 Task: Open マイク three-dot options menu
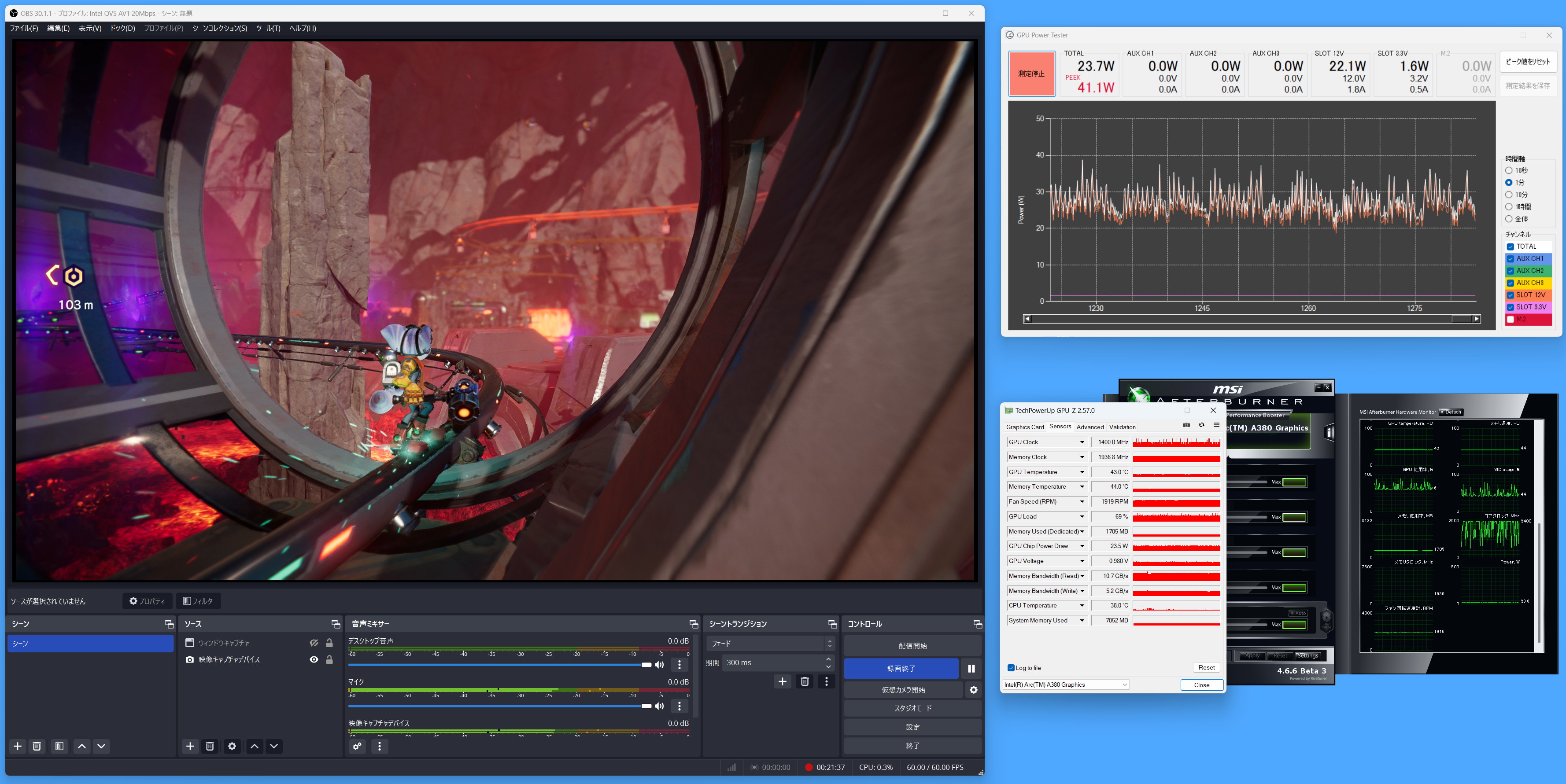pos(679,706)
